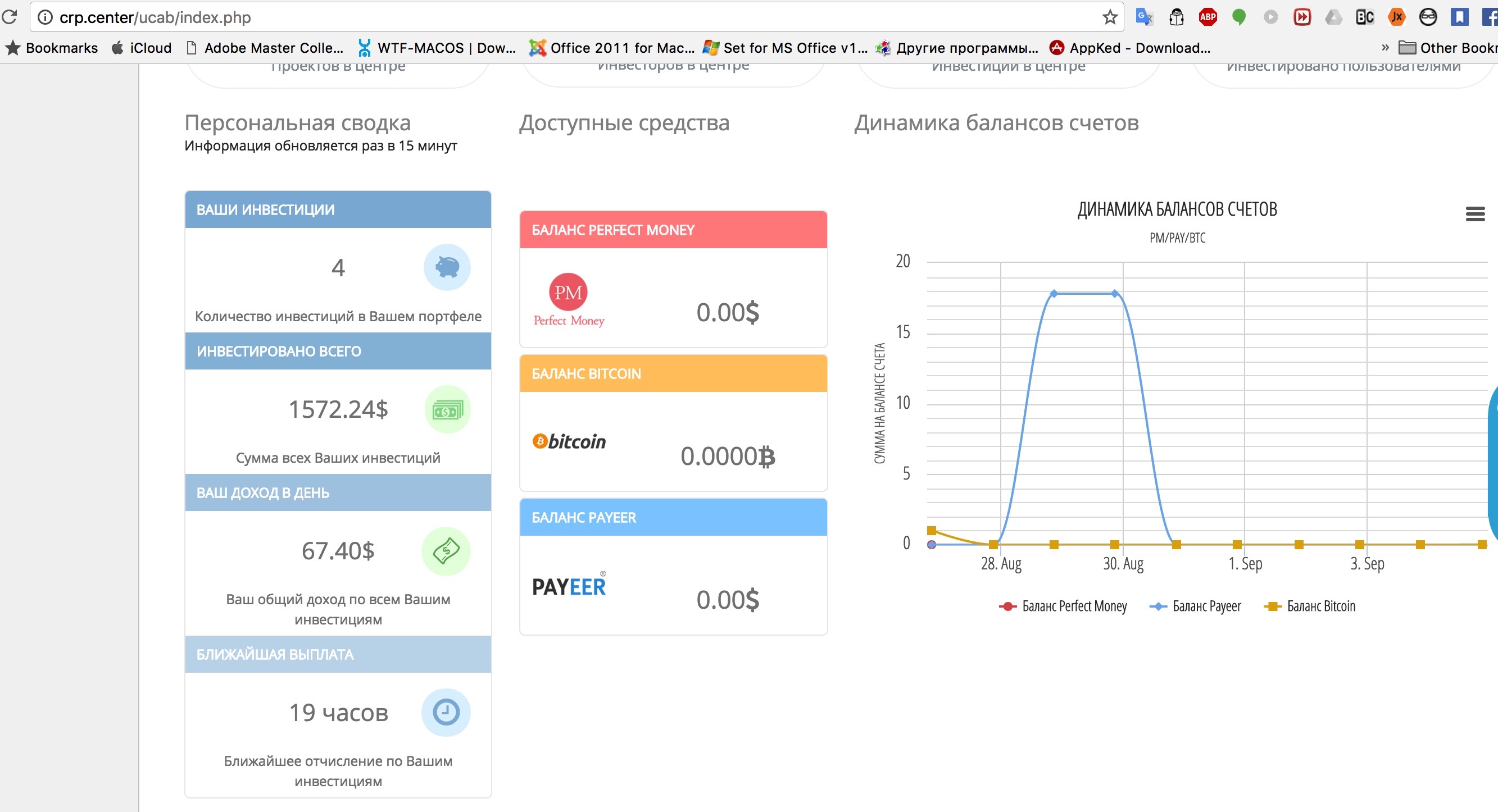Click the green cash total invested icon
Viewport: 1498px width, 812px height.
(447, 410)
